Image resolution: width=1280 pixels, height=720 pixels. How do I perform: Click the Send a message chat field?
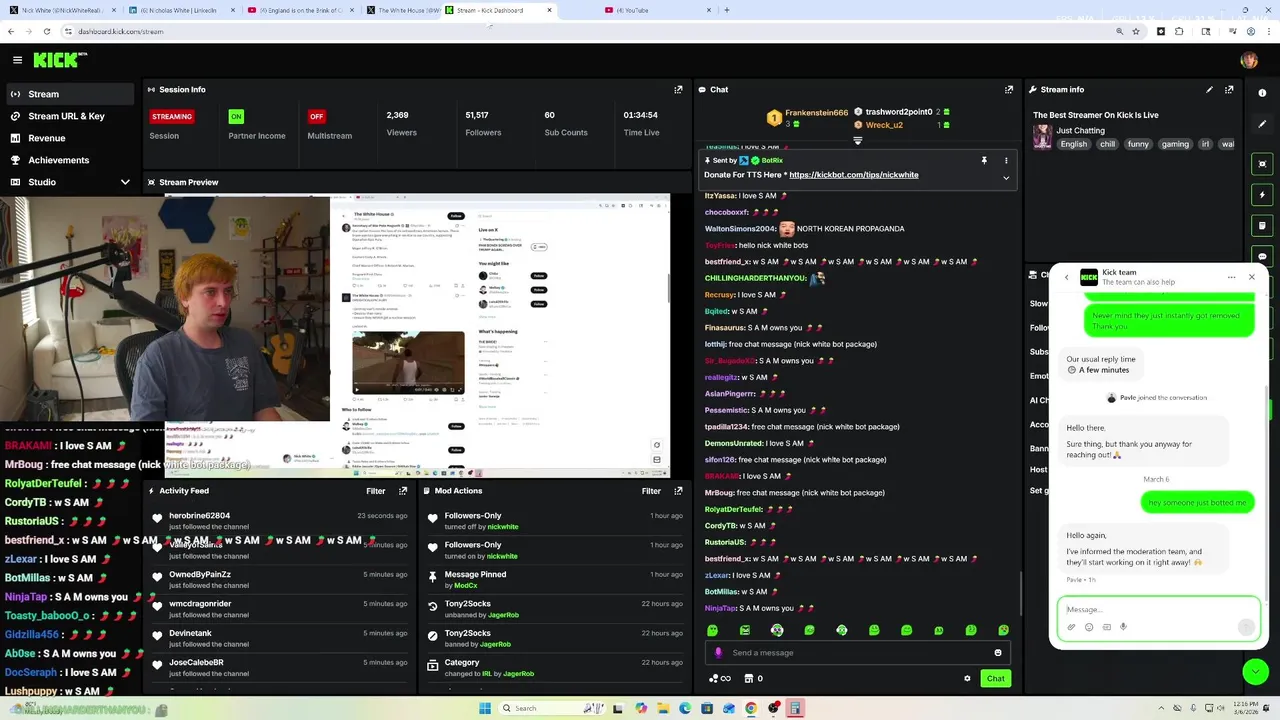coord(858,653)
